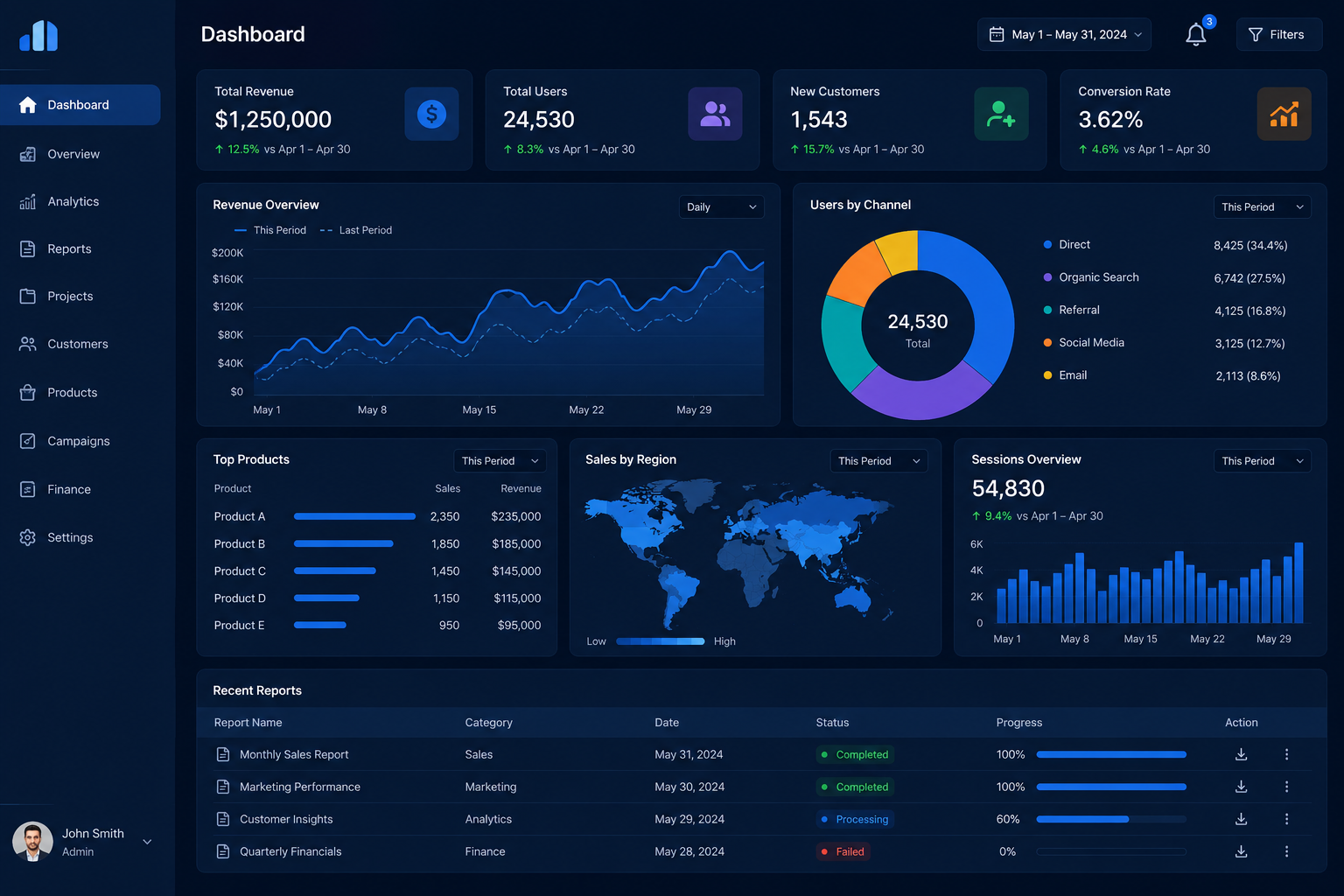The image size is (1344, 896).
Task: Open This Period dropdown in Users by Channel
Action: pos(1262,206)
